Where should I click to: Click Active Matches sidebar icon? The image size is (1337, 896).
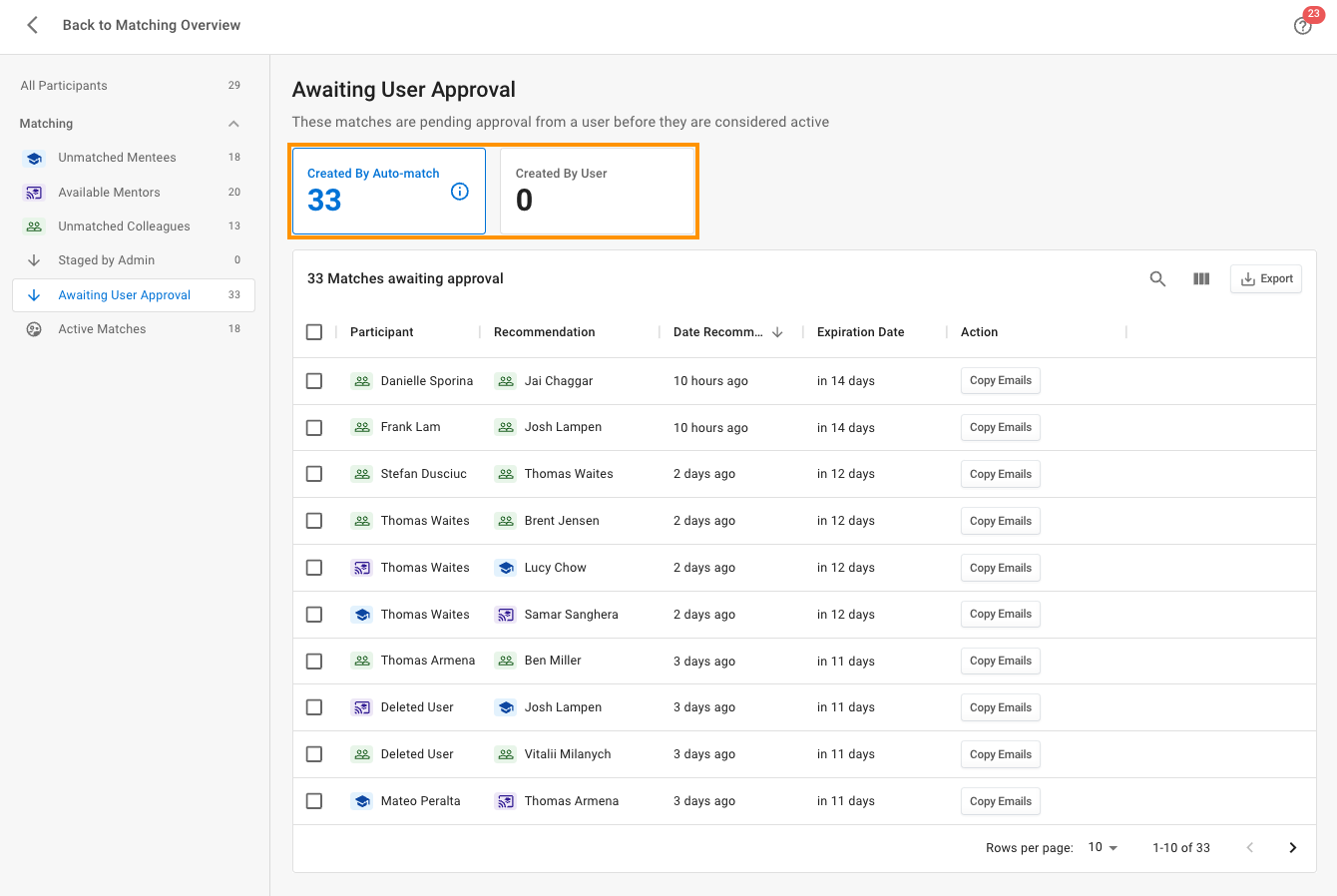(x=34, y=329)
